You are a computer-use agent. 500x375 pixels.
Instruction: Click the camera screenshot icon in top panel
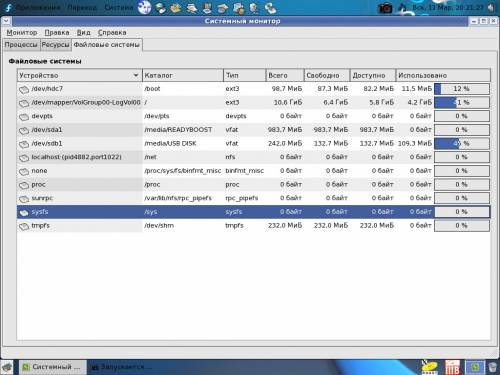[x=385, y=7]
